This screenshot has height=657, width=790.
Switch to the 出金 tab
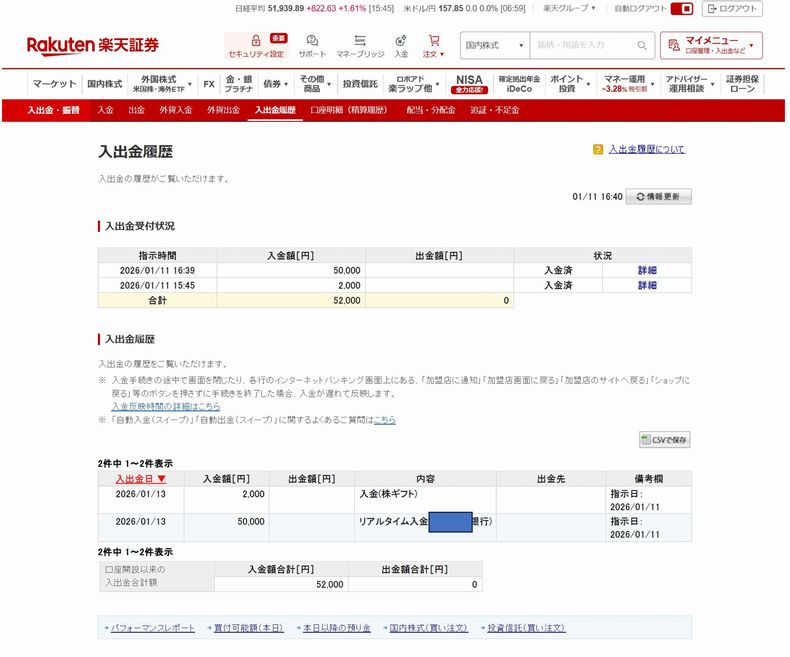[x=136, y=110]
